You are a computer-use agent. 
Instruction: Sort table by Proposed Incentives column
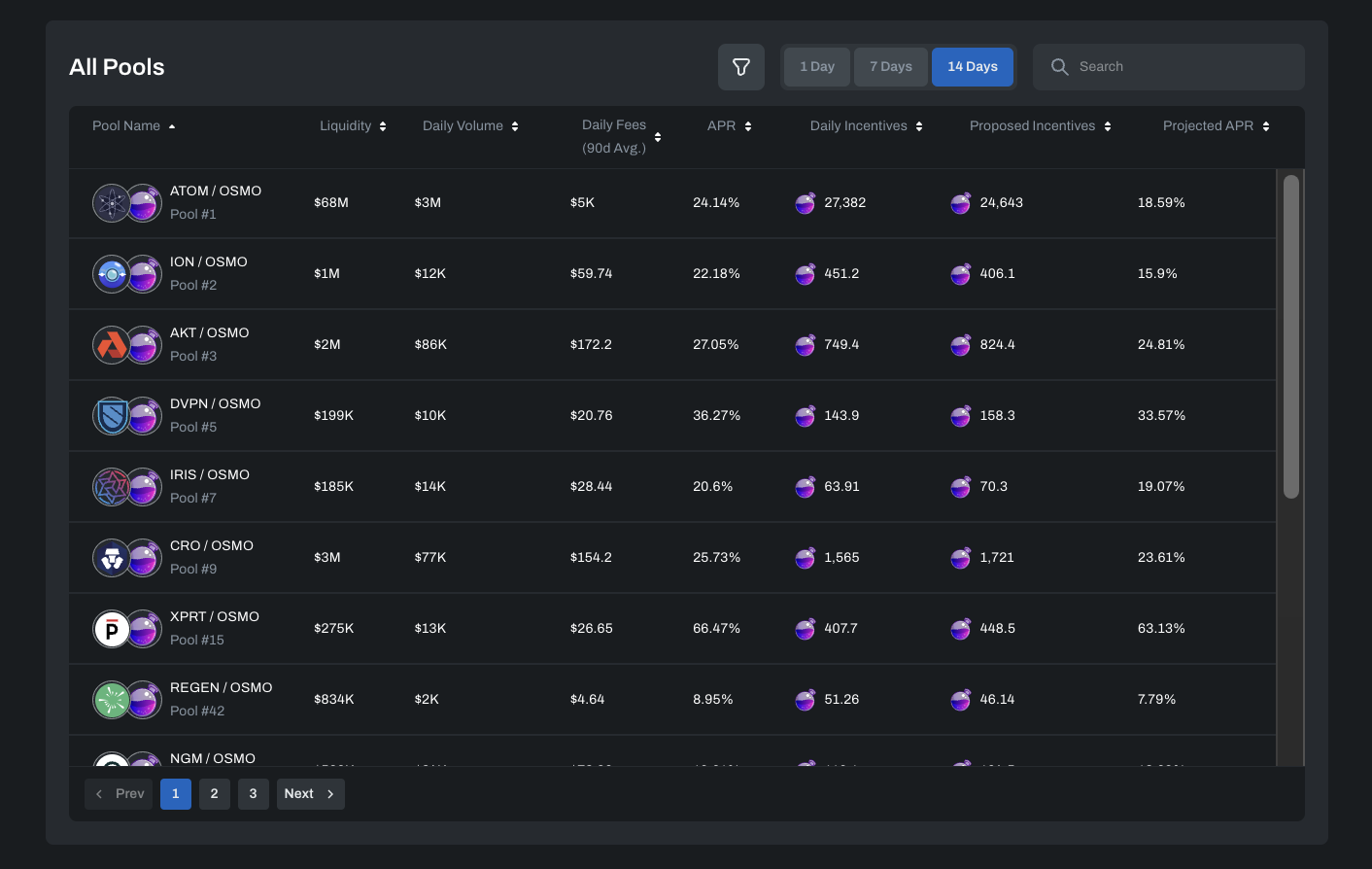1041,126
